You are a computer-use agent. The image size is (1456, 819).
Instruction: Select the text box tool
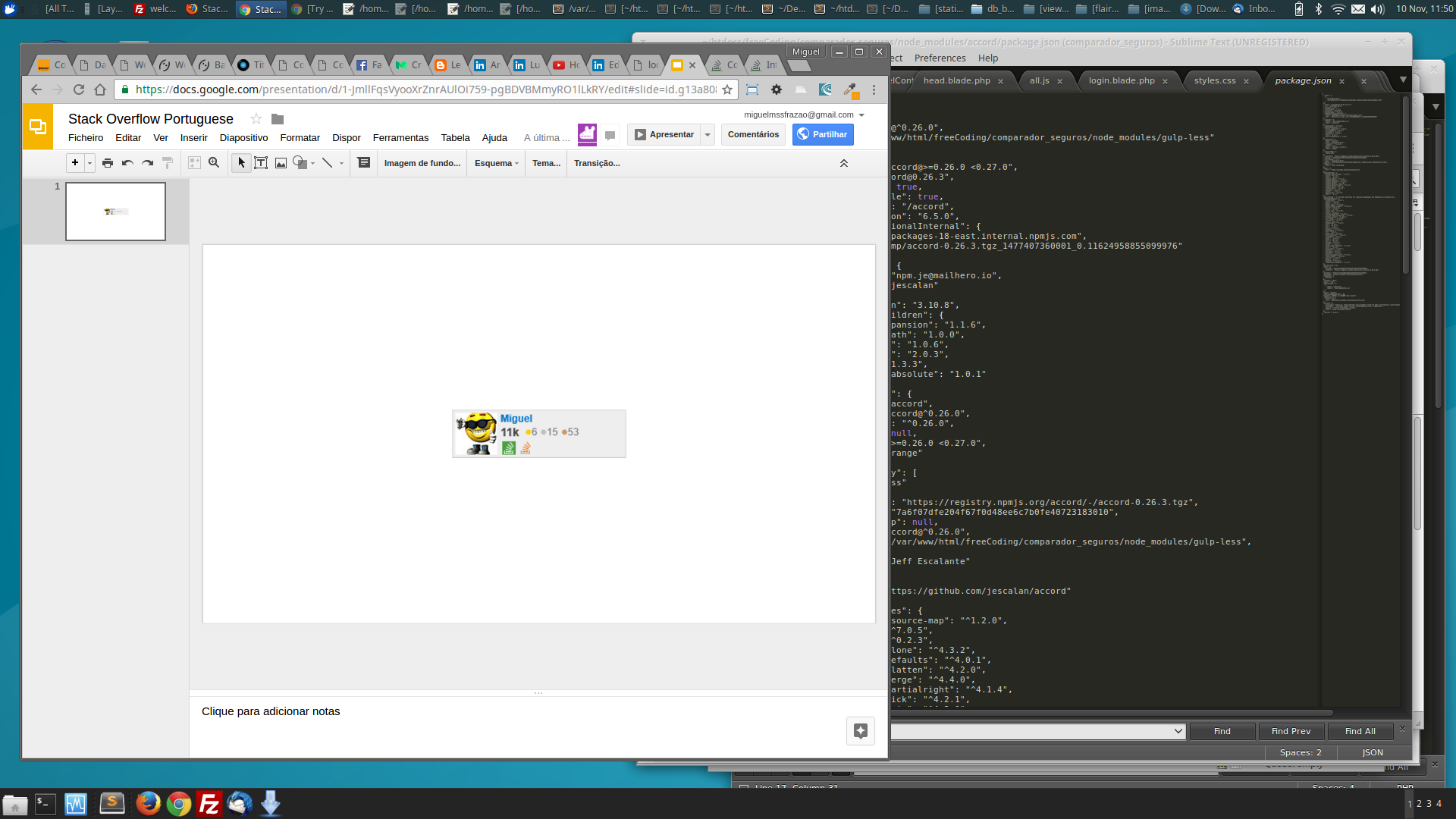coord(261,163)
